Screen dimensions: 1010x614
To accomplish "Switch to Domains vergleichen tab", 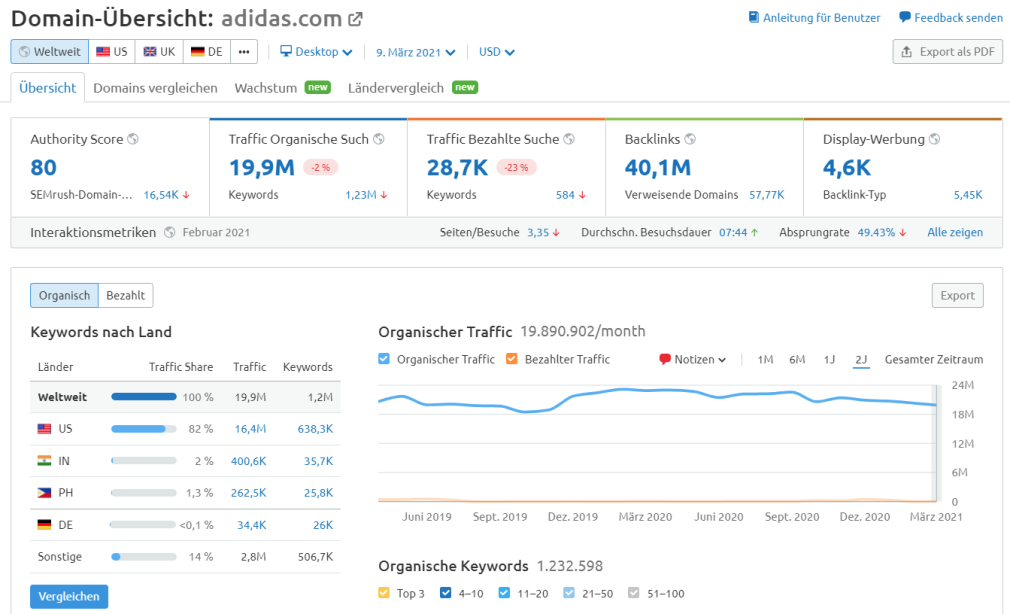I will [x=155, y=88].
